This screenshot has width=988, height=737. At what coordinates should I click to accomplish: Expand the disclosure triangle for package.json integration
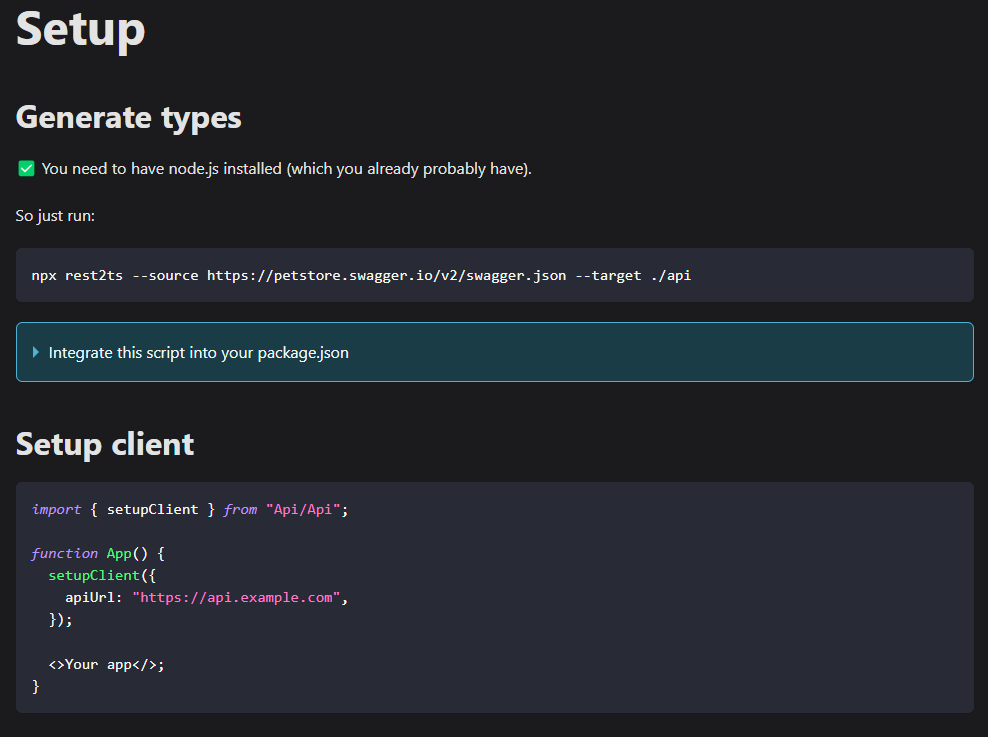click(x=36, y=352)
